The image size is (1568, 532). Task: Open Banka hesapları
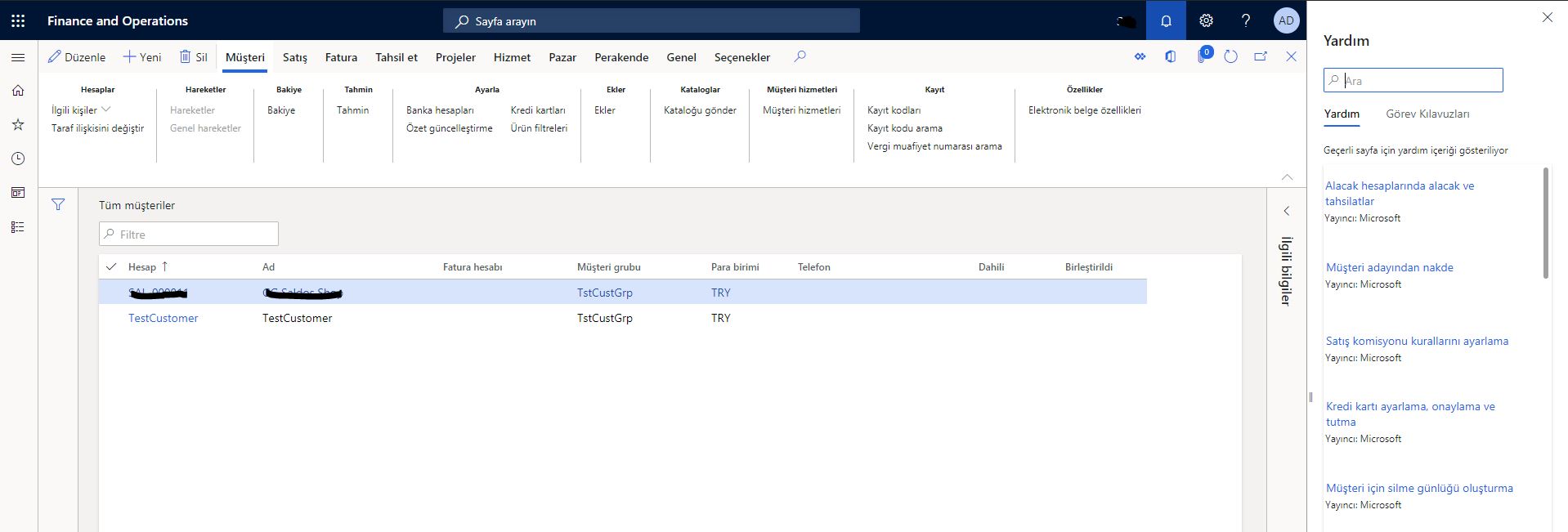click(440, 110)
